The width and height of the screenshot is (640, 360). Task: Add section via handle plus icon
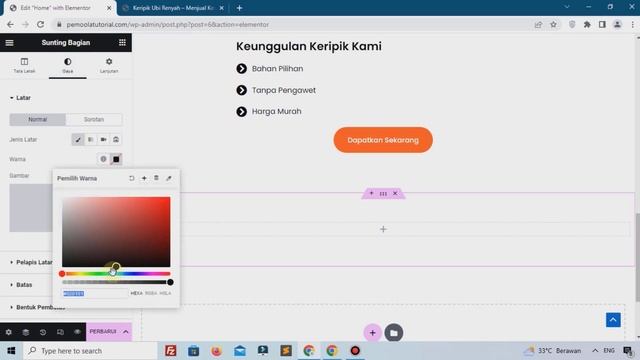[x=371, y=193]
